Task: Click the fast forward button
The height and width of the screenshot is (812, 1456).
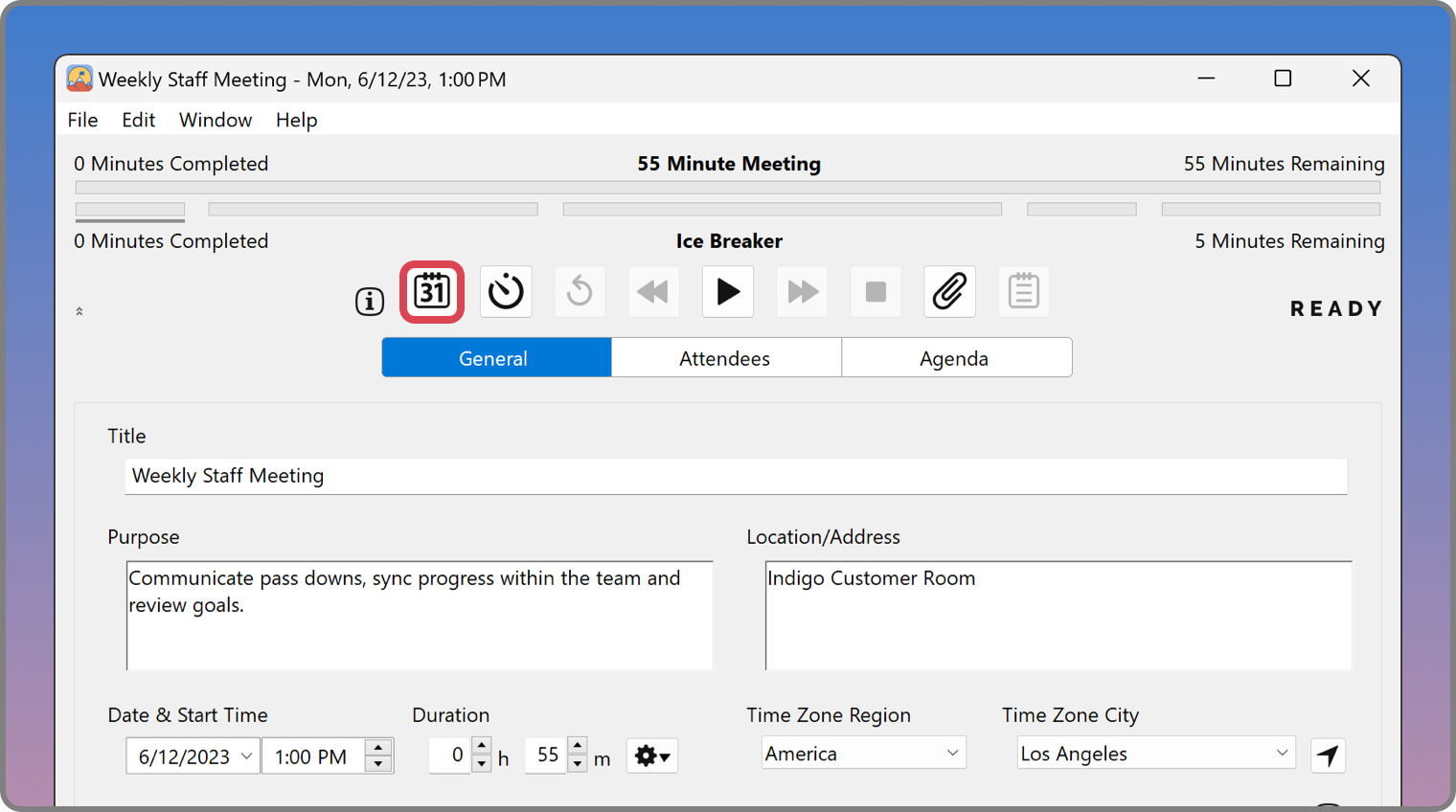Action: pos(802,292)
